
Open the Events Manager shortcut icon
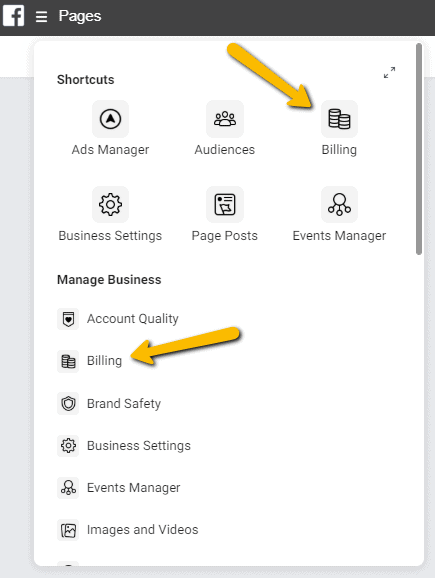point(339,204)
